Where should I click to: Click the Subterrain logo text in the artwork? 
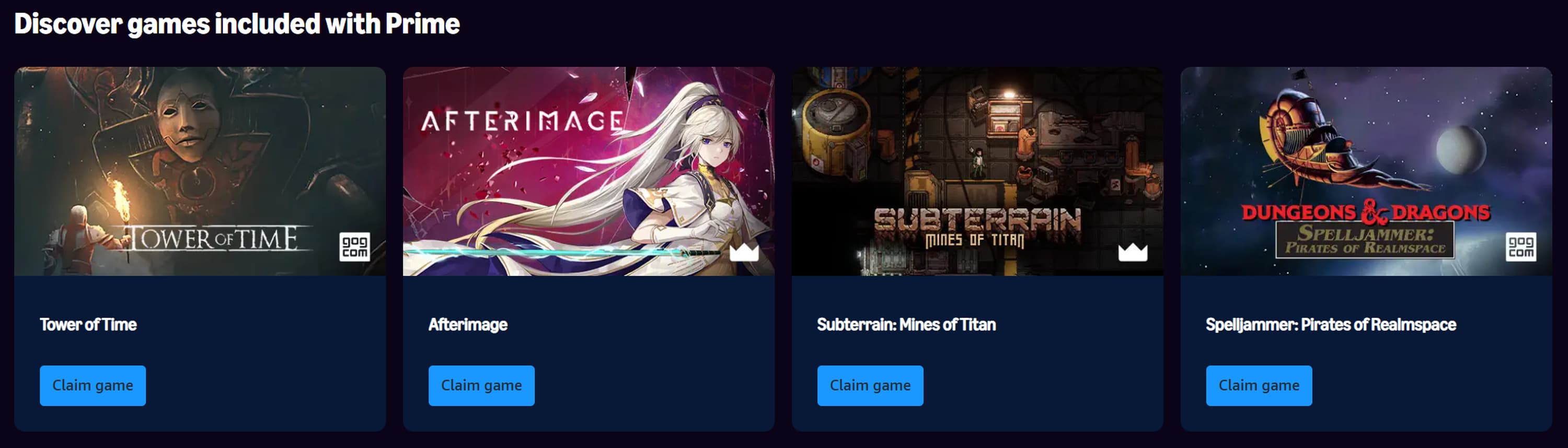[977, 227]
